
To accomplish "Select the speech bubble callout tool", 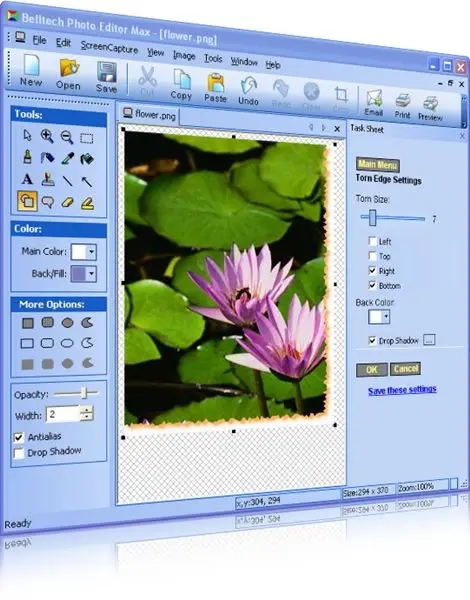I will (47, 201).
